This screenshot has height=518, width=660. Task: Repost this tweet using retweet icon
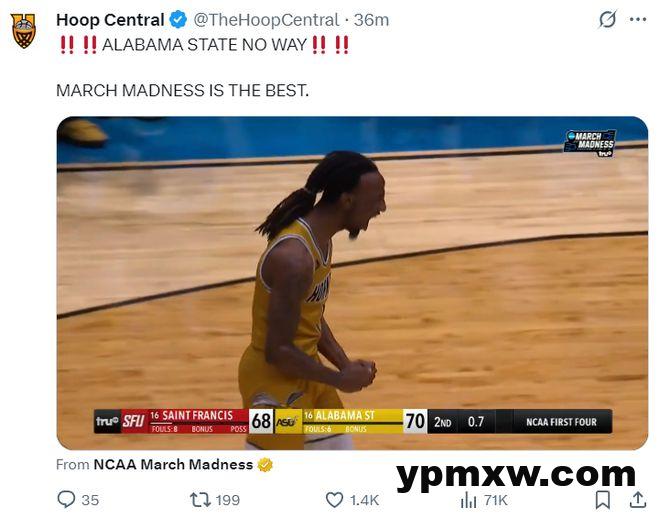coord(200,499)
